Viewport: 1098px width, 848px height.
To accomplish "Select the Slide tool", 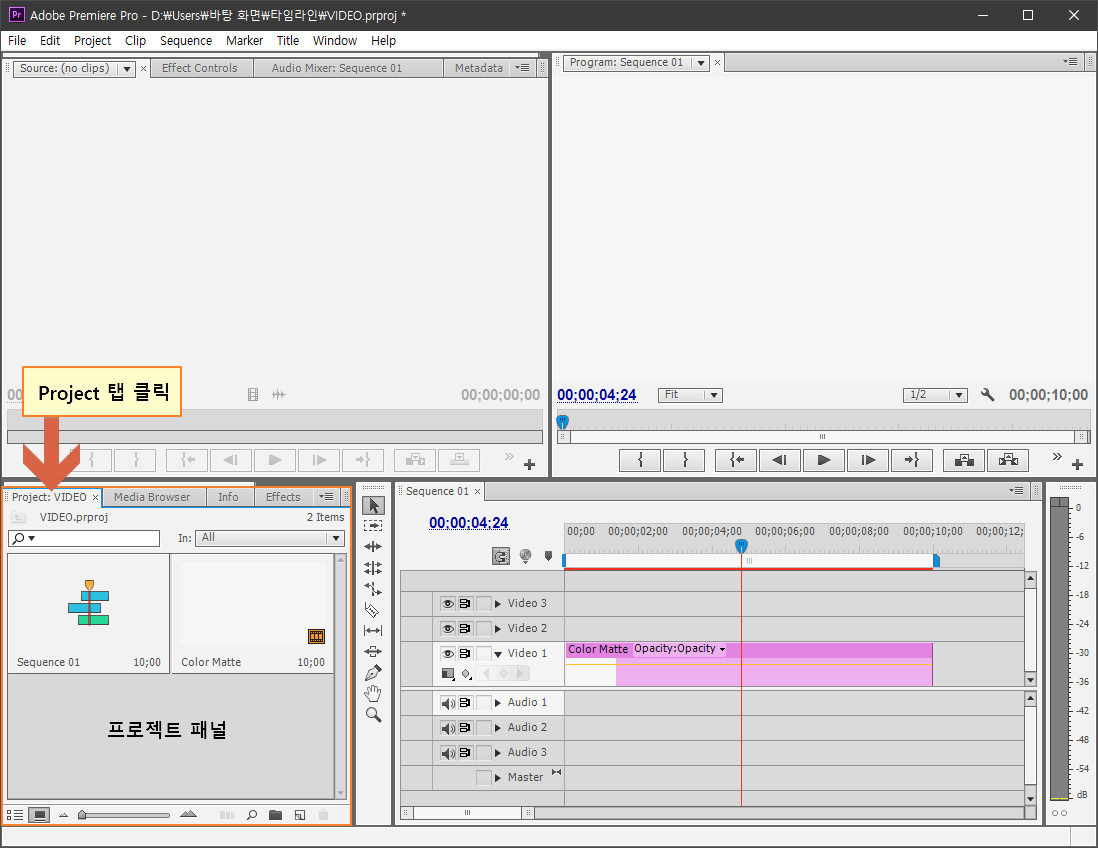I will tap(373, 651).
